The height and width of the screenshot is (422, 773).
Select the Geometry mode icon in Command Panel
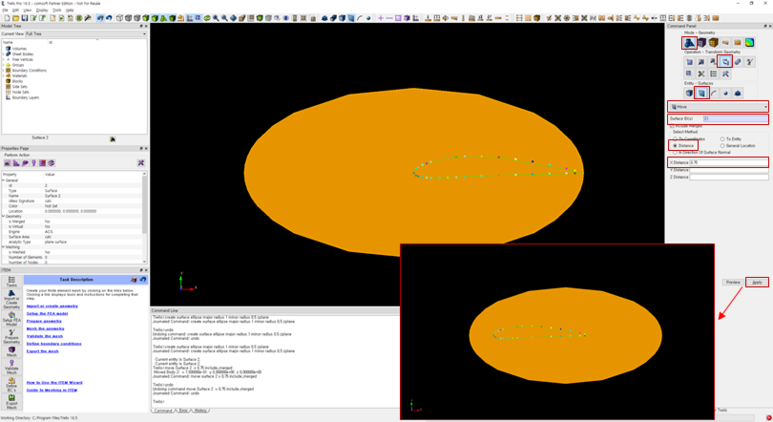click(689, 43)
